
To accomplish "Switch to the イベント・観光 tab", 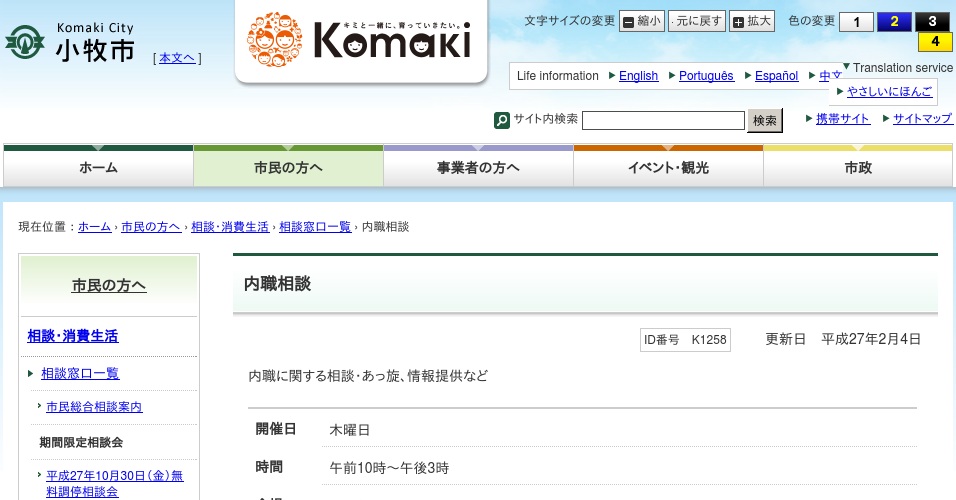I will 668,168.
